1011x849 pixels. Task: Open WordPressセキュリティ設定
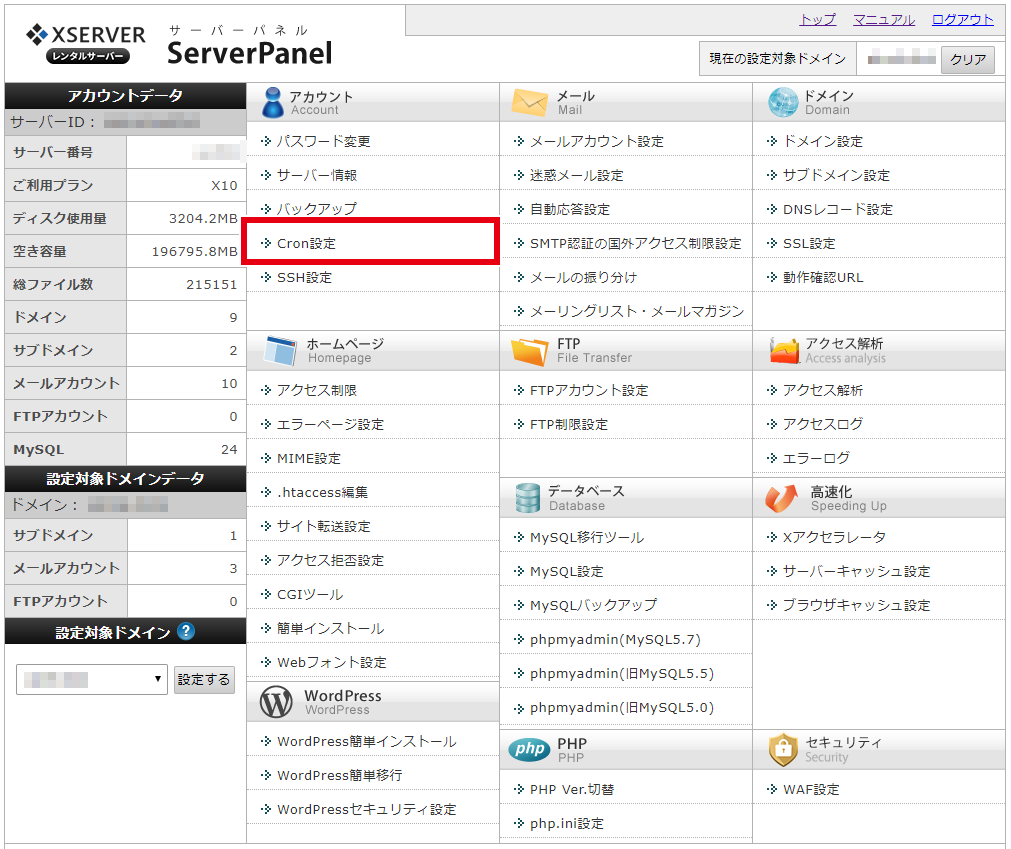[x=367, y=809]
